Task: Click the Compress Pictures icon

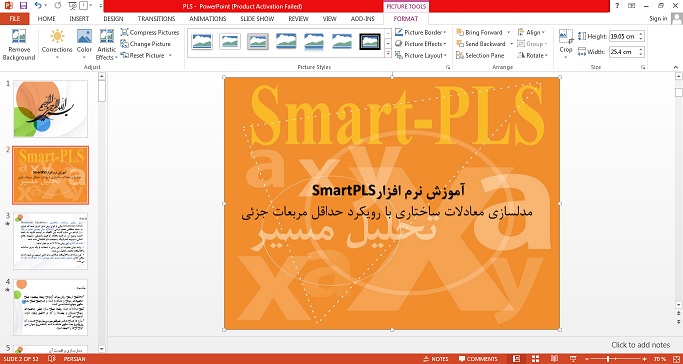Action: 125,32
